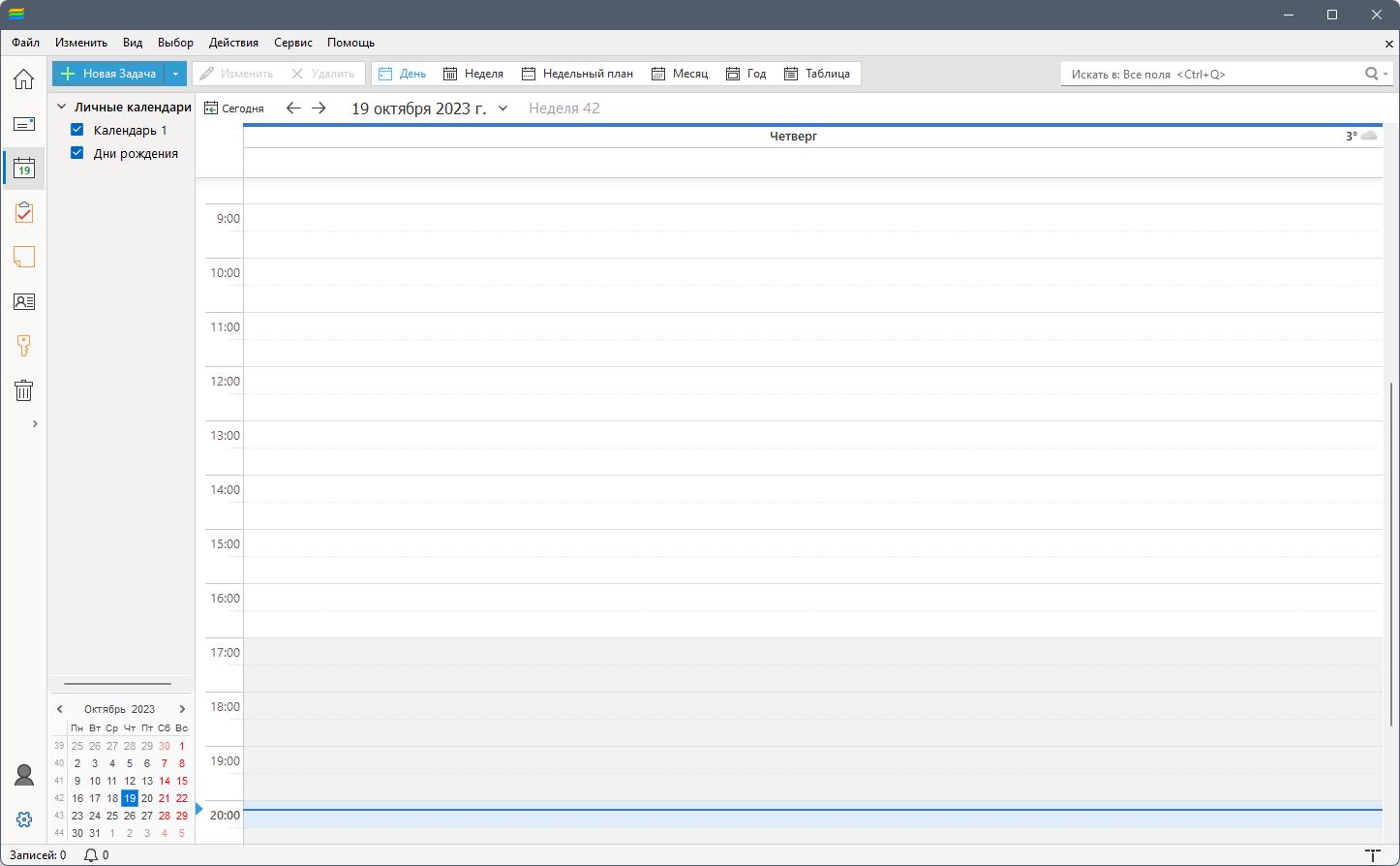Viewport: 1400px width, 866px height.
Task: Click the Новая Задача button
Action: point(108,74)
